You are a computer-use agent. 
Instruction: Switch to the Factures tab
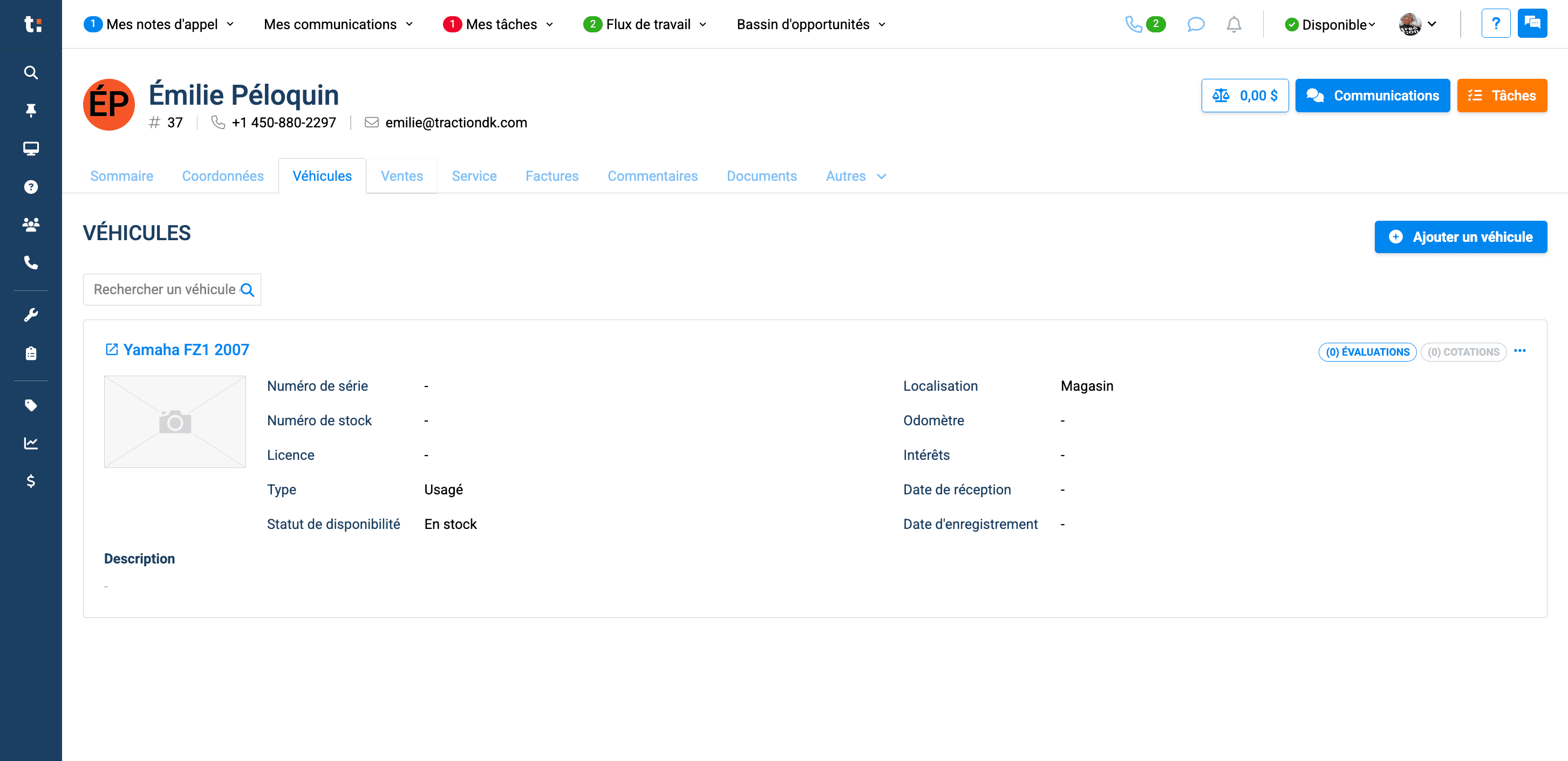tap(551, 176)
